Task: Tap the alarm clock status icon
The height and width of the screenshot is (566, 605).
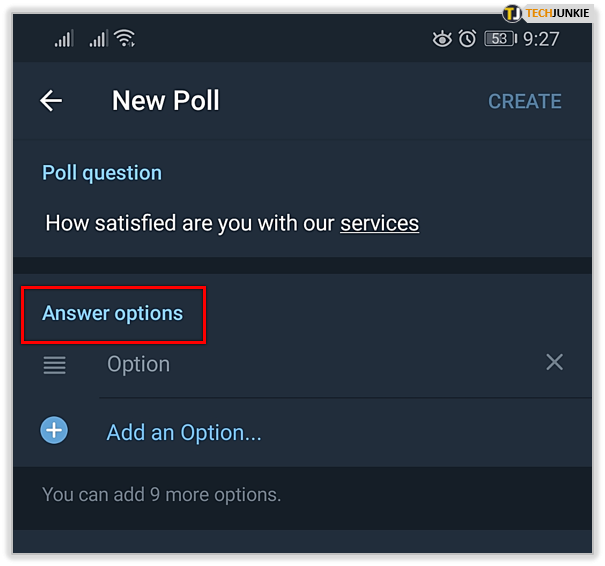Action: pyautogui.click(x=467, y=39)
